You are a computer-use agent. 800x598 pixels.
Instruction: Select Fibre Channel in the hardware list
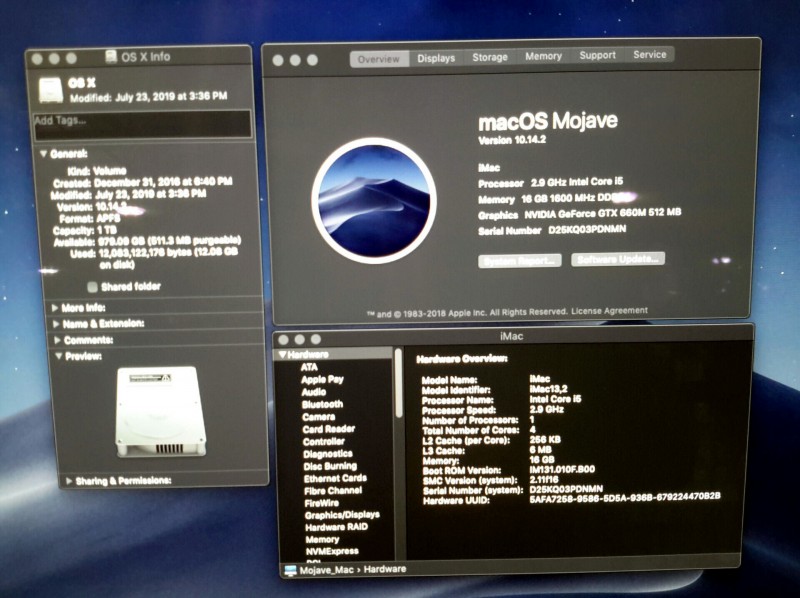pos(333,490)
